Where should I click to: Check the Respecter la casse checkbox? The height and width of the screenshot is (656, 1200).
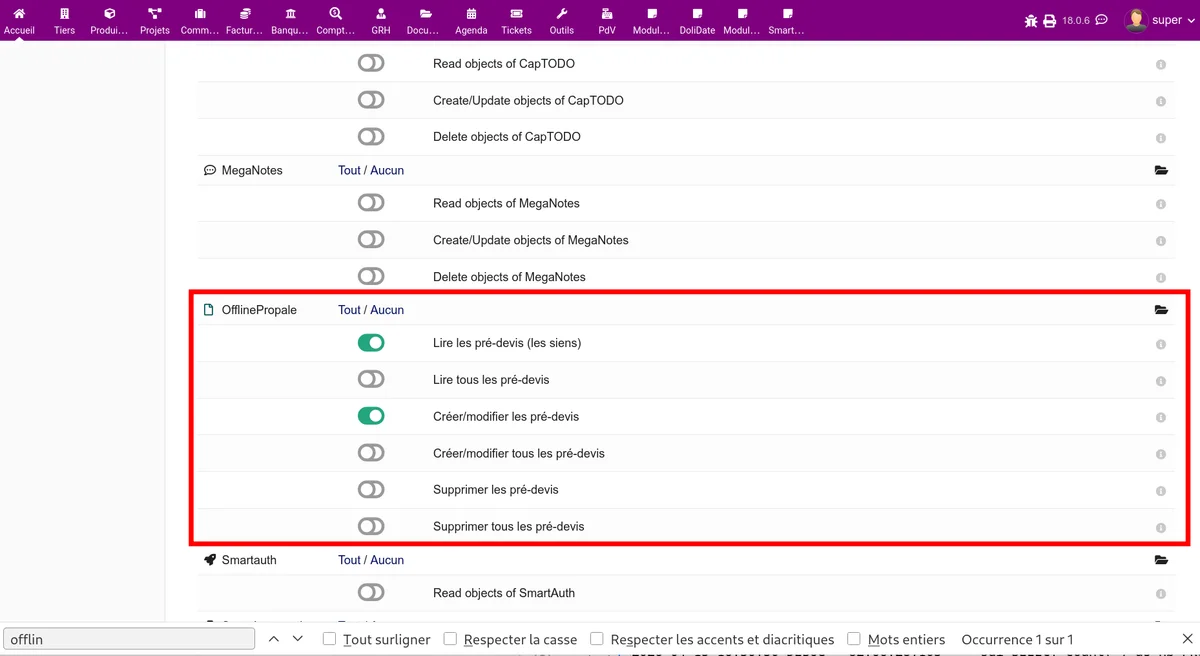(x=451, y=639)
